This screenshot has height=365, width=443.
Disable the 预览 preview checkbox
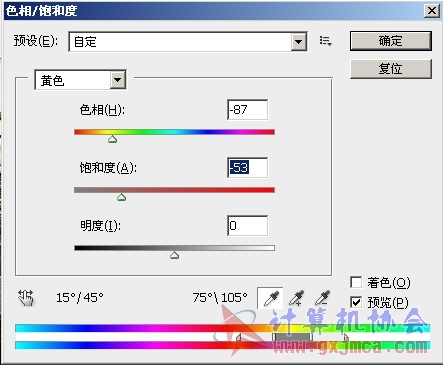pyautogui.click(x=356, y=302)
